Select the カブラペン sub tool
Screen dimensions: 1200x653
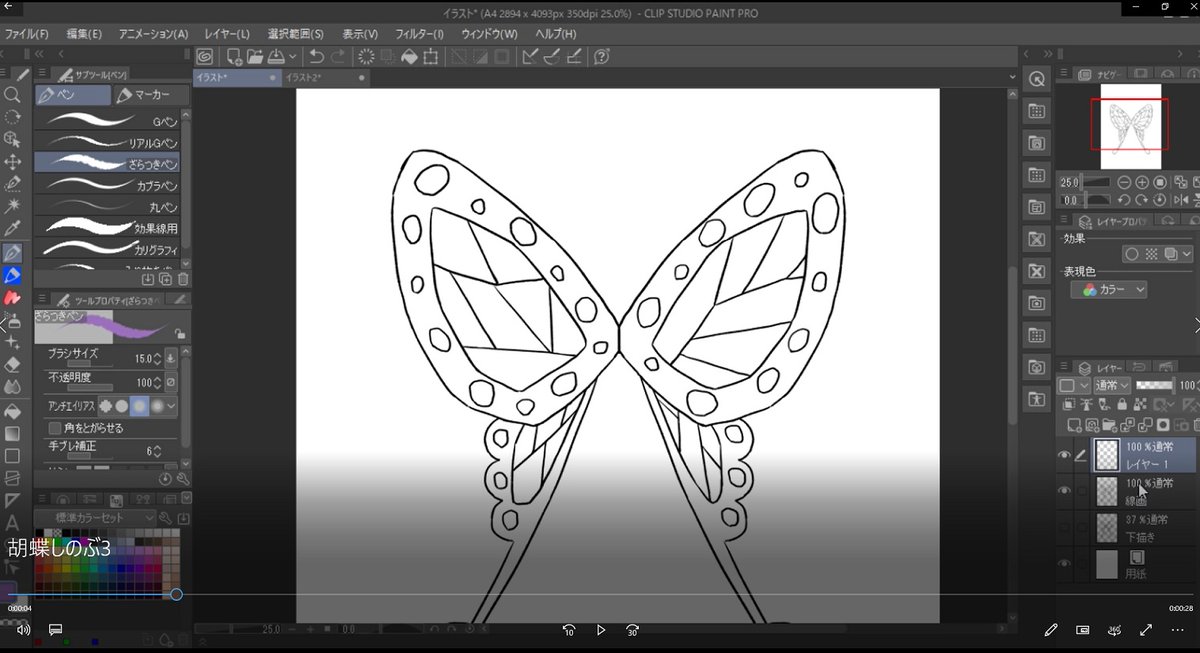coord(107,184)
